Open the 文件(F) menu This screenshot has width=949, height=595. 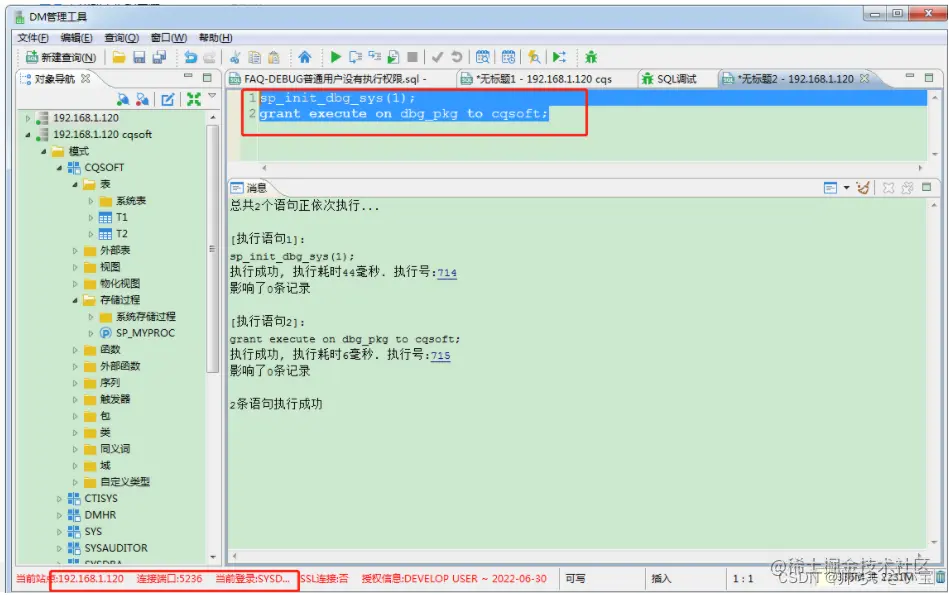(33, 38)
